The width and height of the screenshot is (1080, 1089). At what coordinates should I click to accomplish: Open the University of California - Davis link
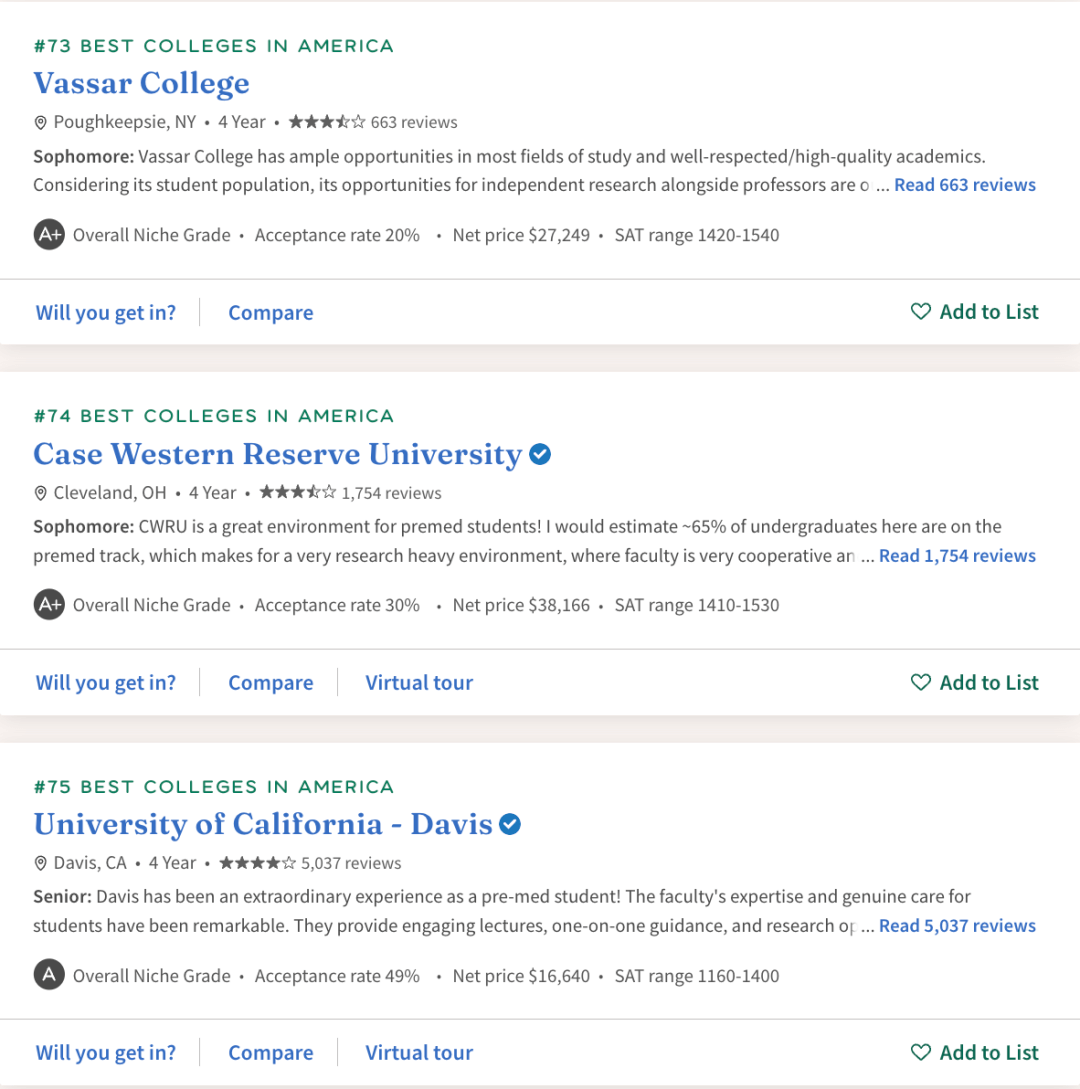(x=263, y=824)
